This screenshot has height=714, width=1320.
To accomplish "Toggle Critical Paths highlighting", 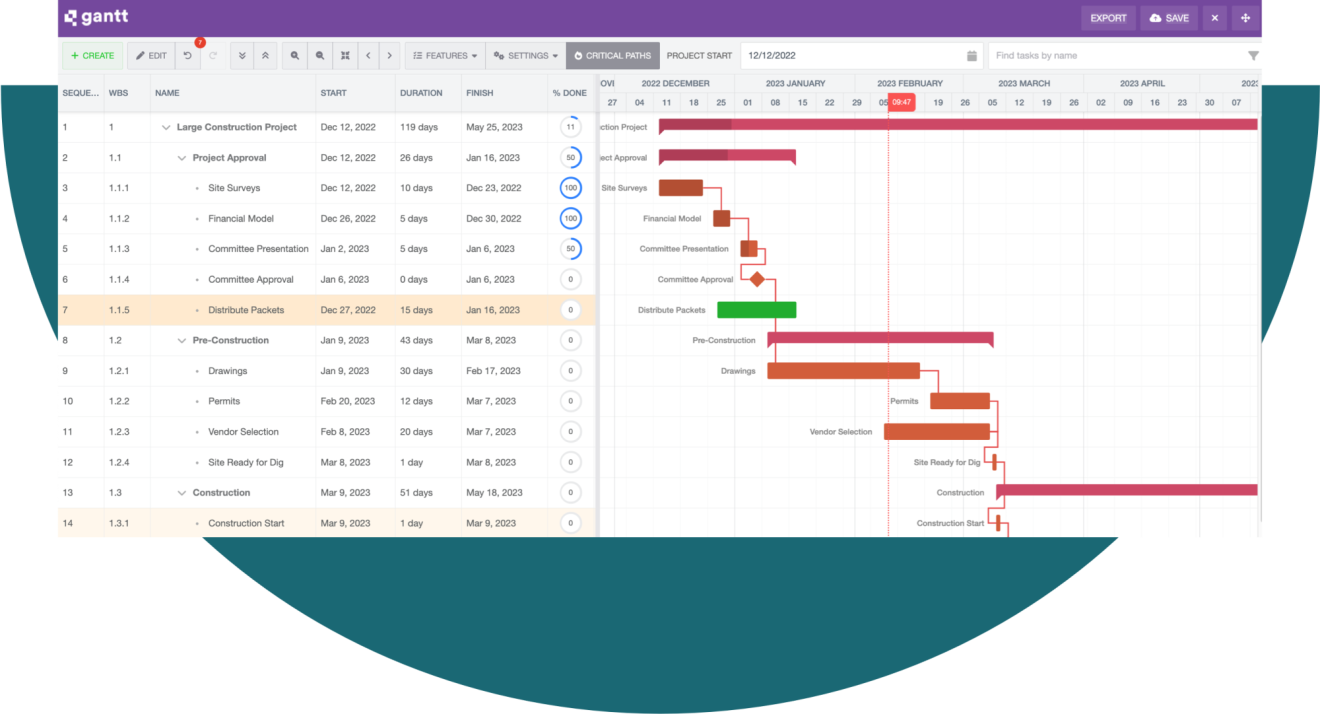I will pos(612,55).
